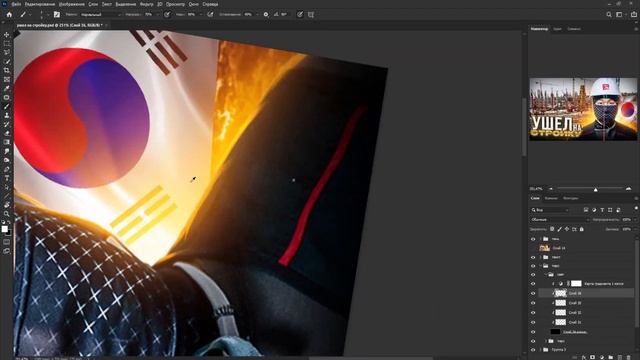
Task: Expand the bottom Группа group arrow
Action: click(541, 350)
